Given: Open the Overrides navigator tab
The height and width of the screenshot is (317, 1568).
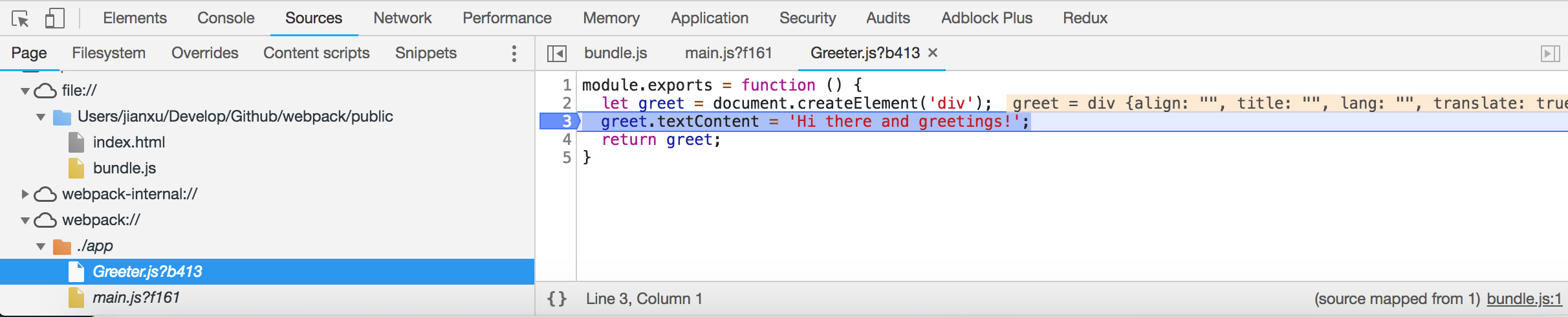Looking at the screenshot, I should [205, 53].
